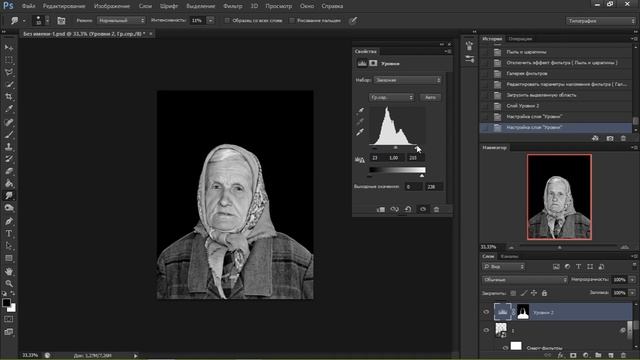This screenshot has height=360, width=640.
Task: Select the Rectangular Marquee tool
Action: pos(9,60)
